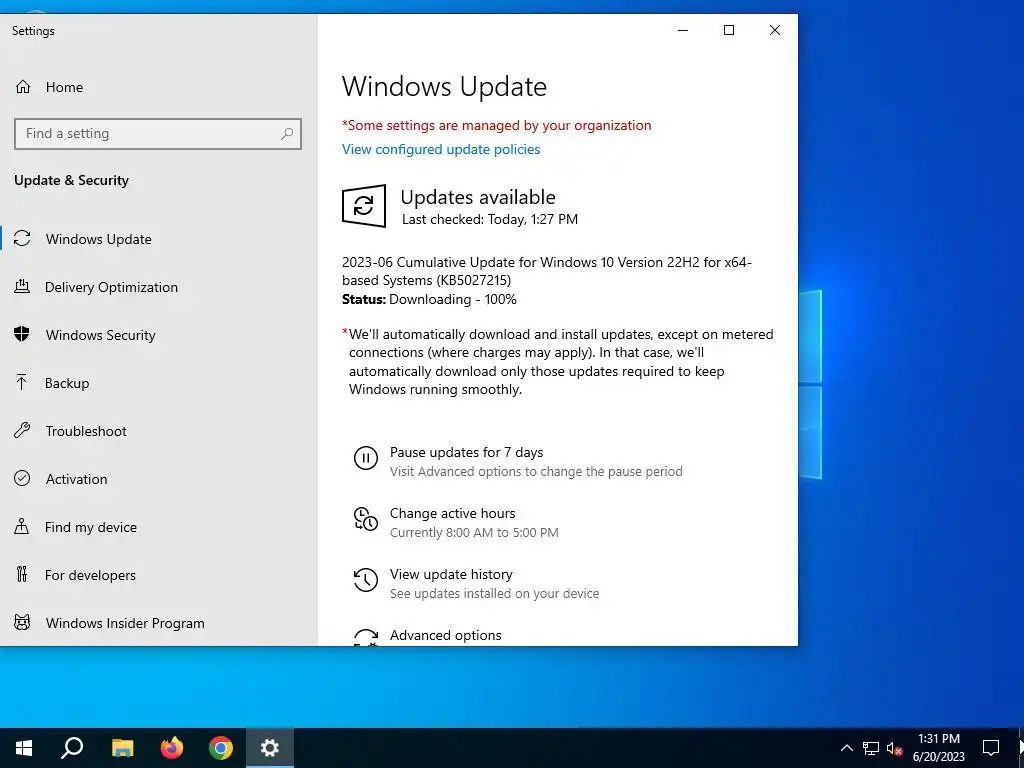This screenshot has height=768, width=1024.
Task: Click the Troubleshoot wrench icon
Action: click(x=22, y=430)
